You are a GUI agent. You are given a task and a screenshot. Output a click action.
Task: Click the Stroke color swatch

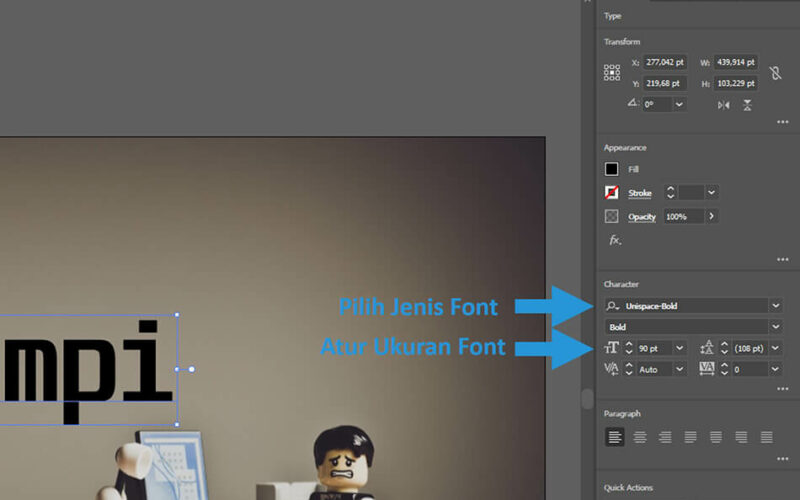pos(611,192)
